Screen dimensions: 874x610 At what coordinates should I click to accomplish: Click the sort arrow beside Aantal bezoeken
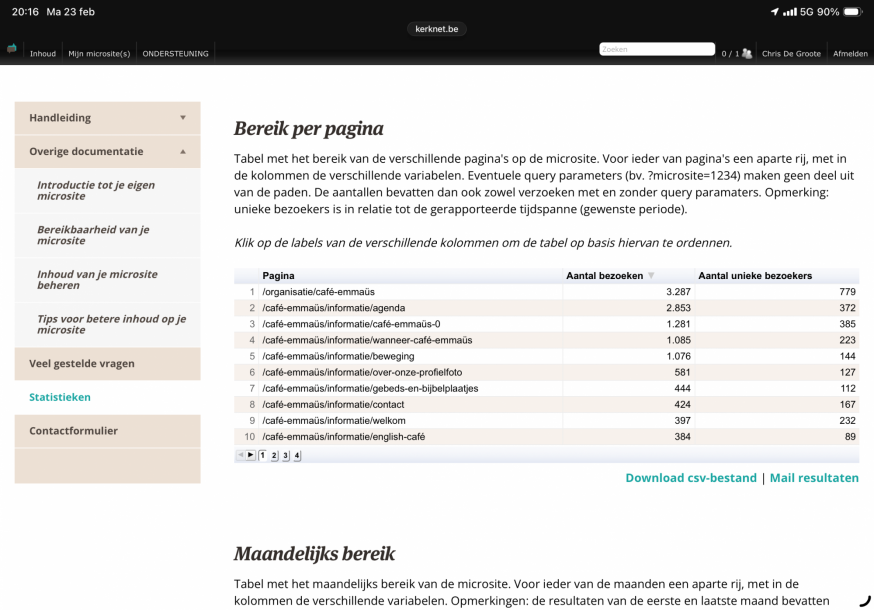(x=652, y=275)
